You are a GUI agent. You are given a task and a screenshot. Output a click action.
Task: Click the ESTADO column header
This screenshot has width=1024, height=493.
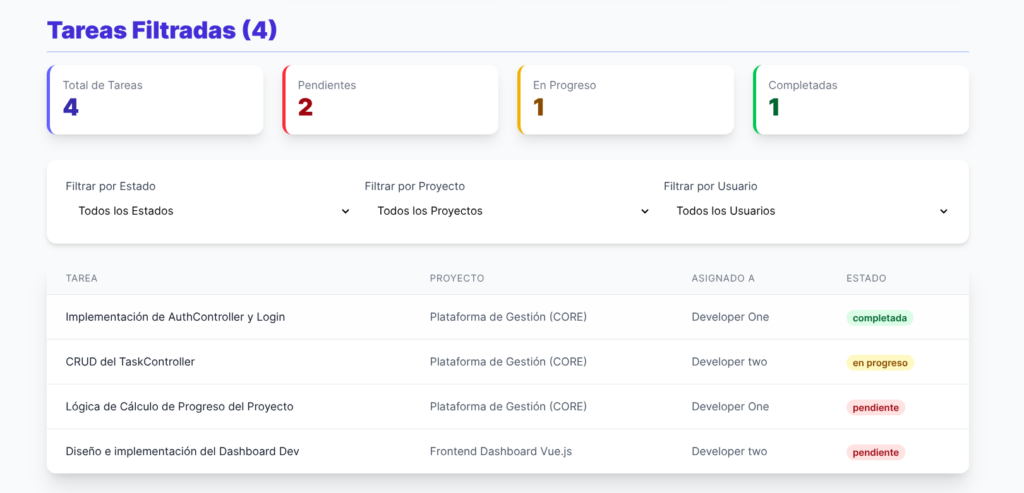point(866,278)
